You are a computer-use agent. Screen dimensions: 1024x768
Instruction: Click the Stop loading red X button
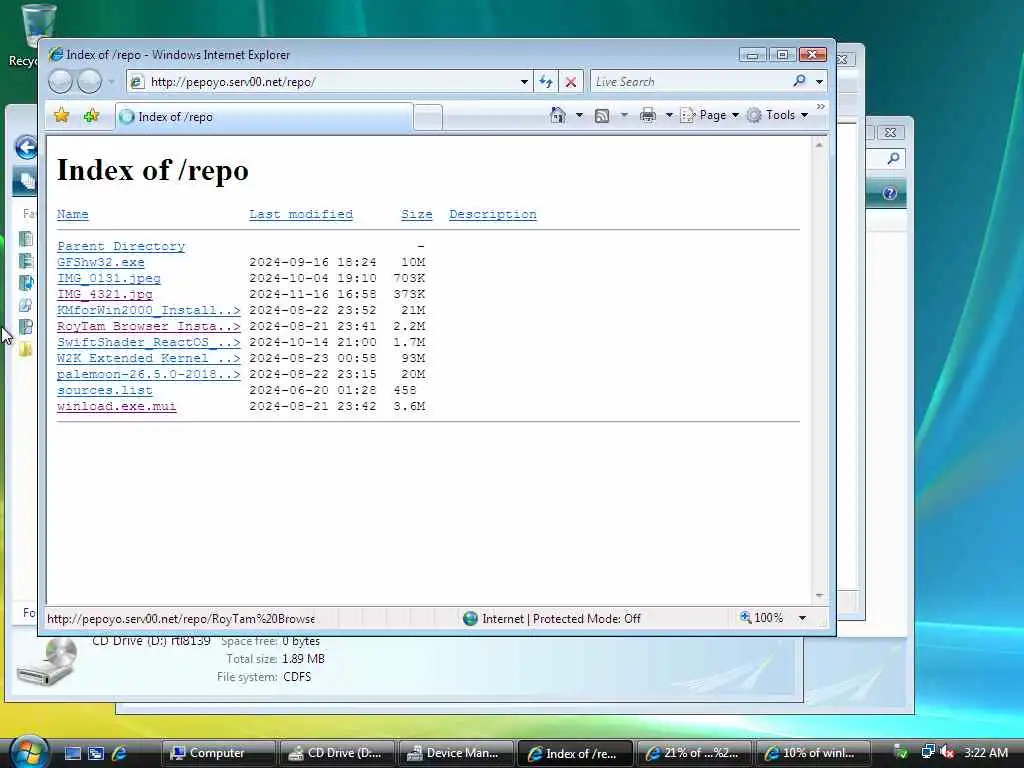point(571,82)
